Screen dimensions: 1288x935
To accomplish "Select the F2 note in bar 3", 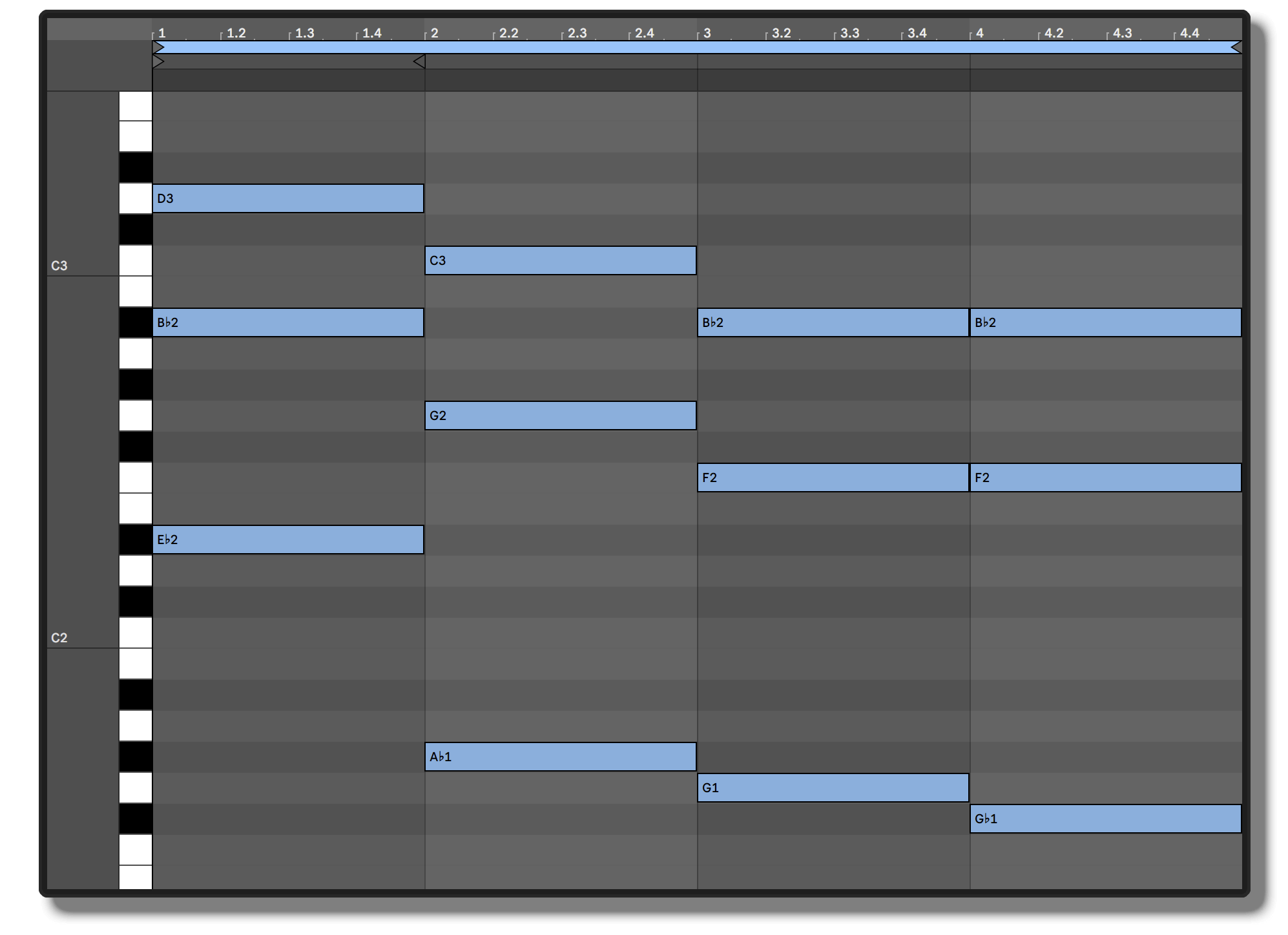I will click(833, 478).
